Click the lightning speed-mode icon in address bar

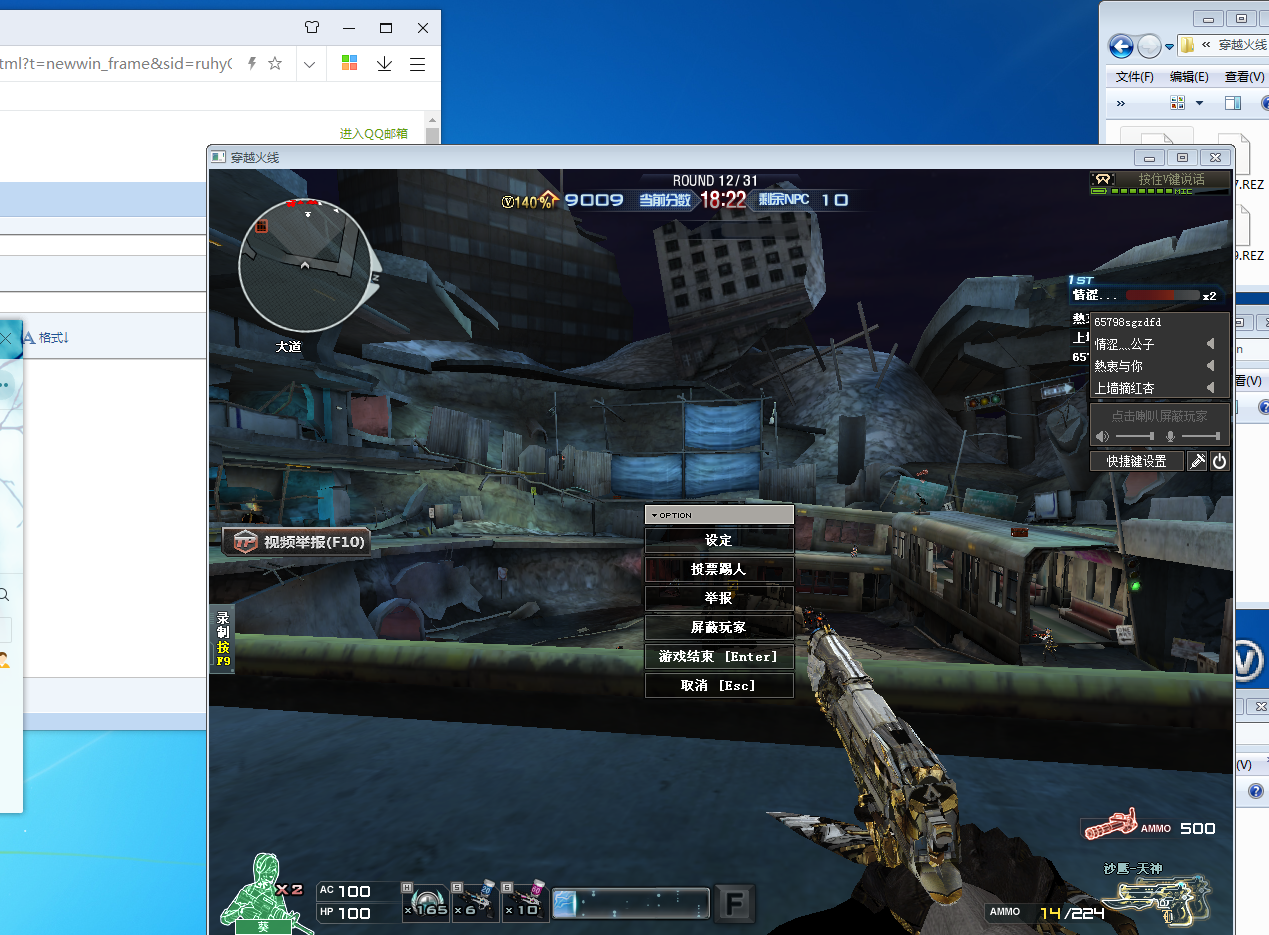tap(252, 64)
